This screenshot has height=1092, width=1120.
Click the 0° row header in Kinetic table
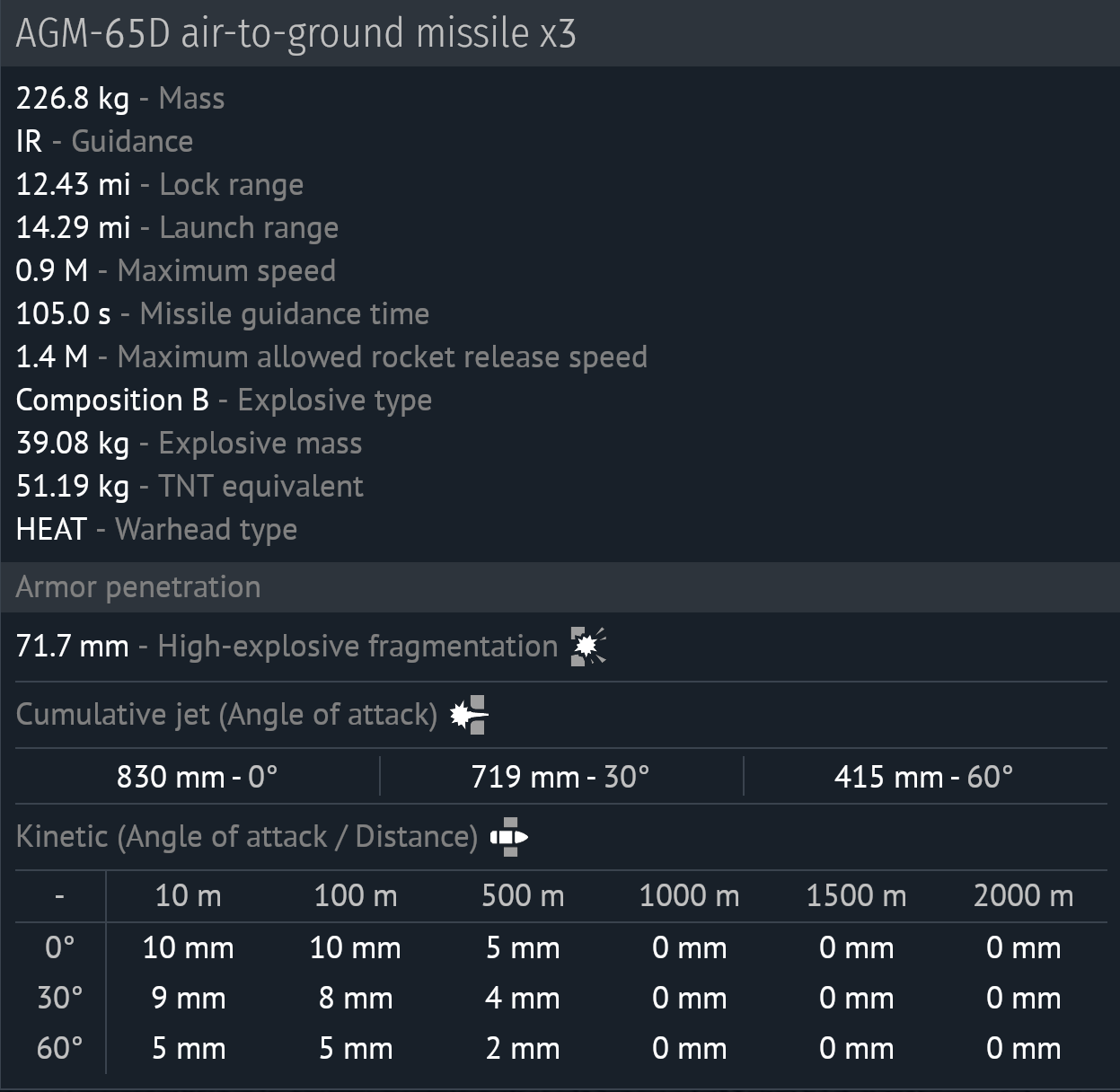[59, 947]
